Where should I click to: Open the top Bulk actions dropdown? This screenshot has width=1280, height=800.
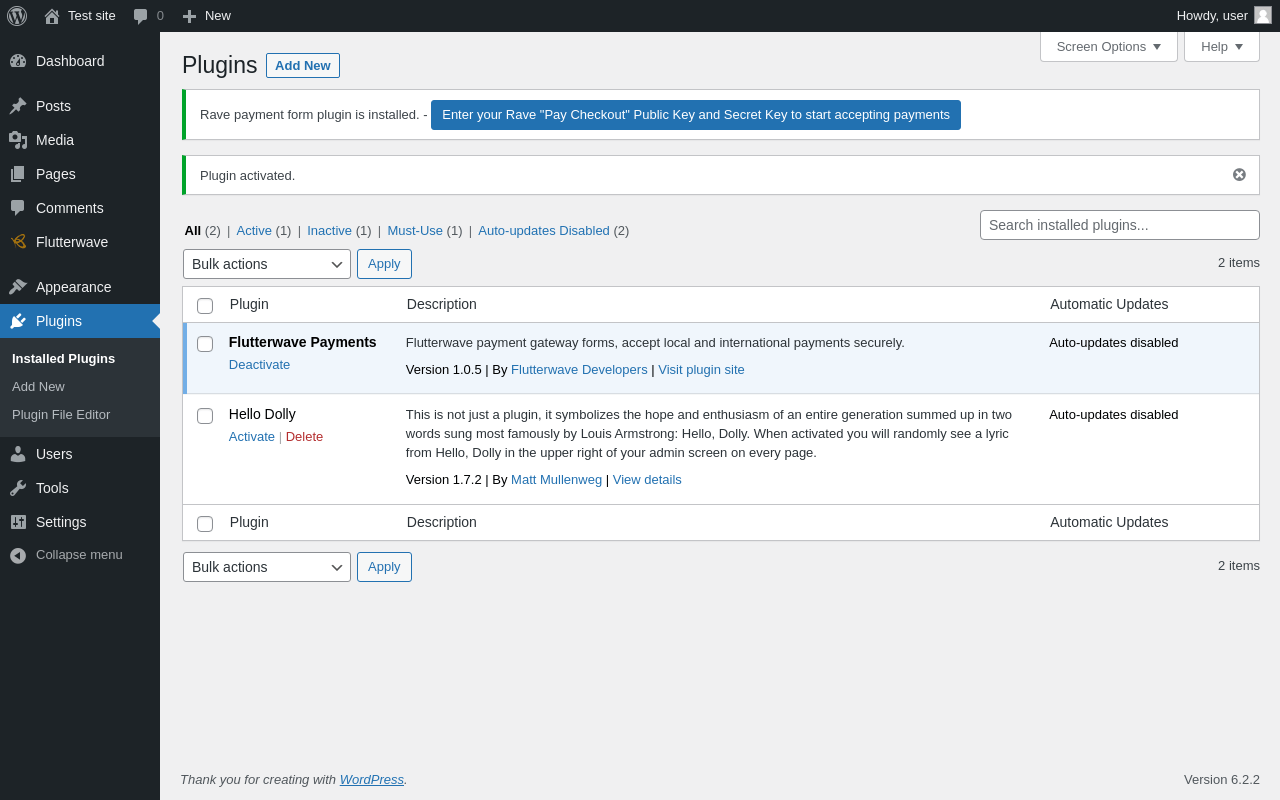point(266,264)
